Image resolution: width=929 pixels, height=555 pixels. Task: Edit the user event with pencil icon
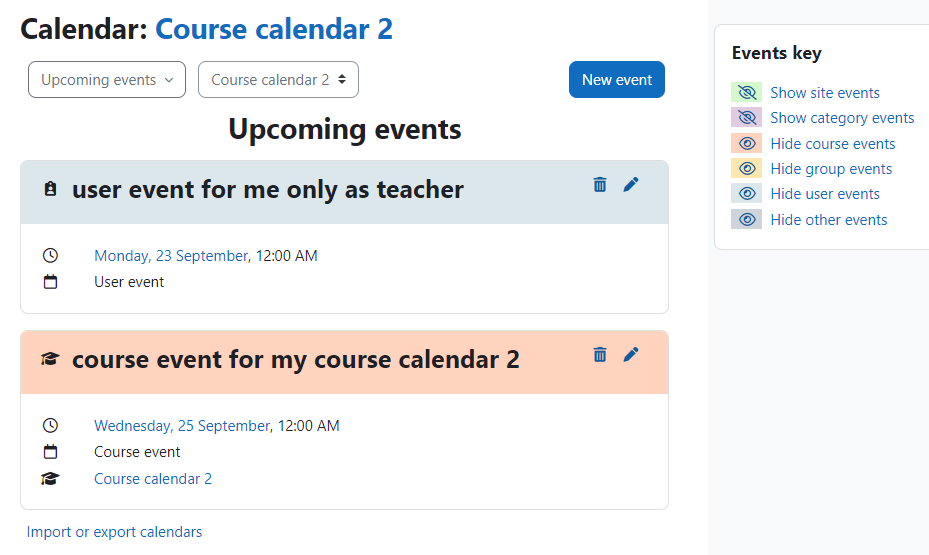pos(631,185)
